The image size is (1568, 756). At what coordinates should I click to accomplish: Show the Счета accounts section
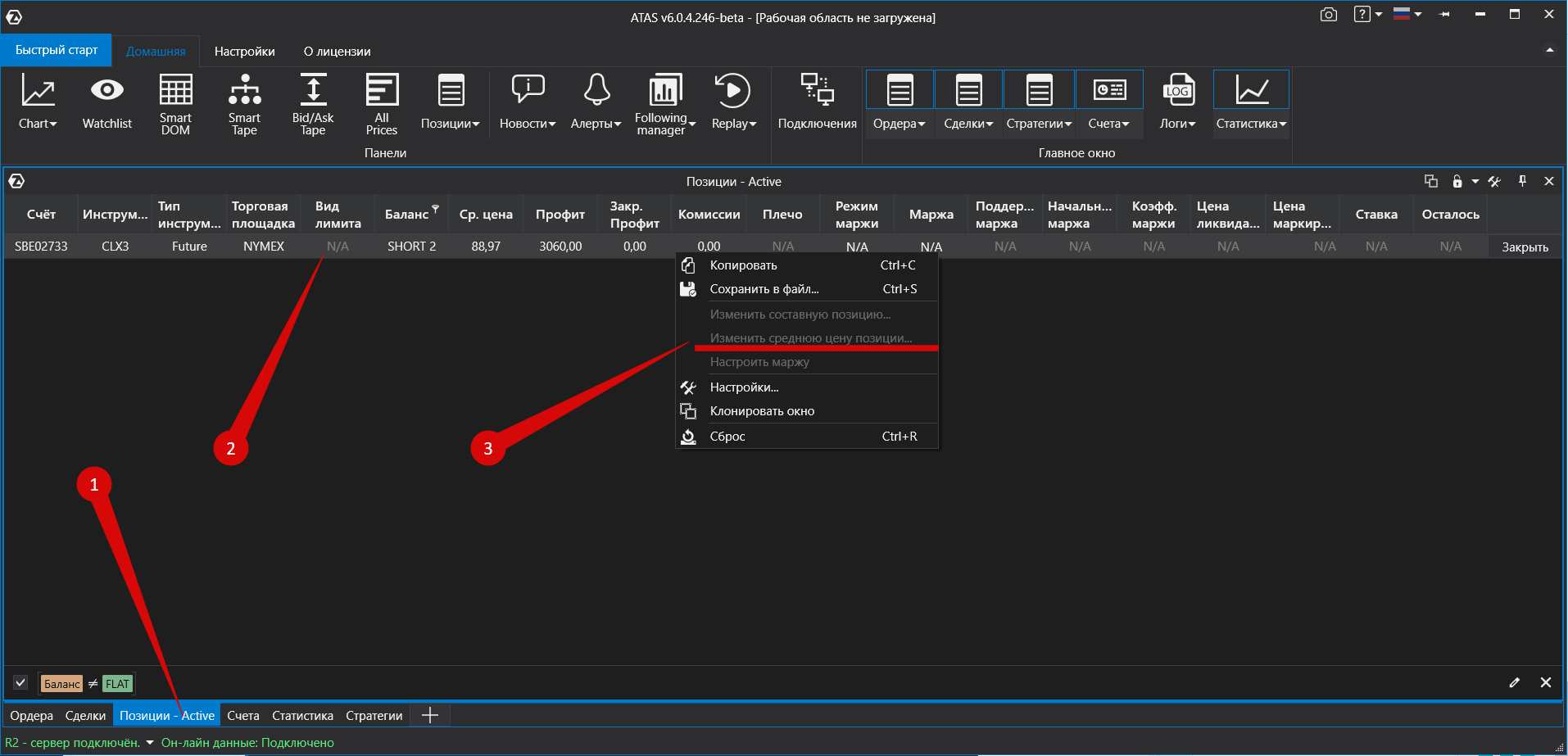[x=1109, y=102]
